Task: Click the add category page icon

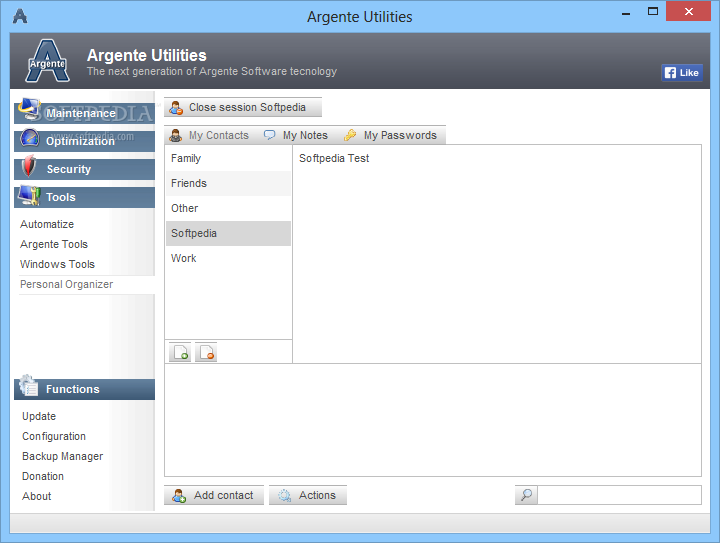Action: point(180,352)
